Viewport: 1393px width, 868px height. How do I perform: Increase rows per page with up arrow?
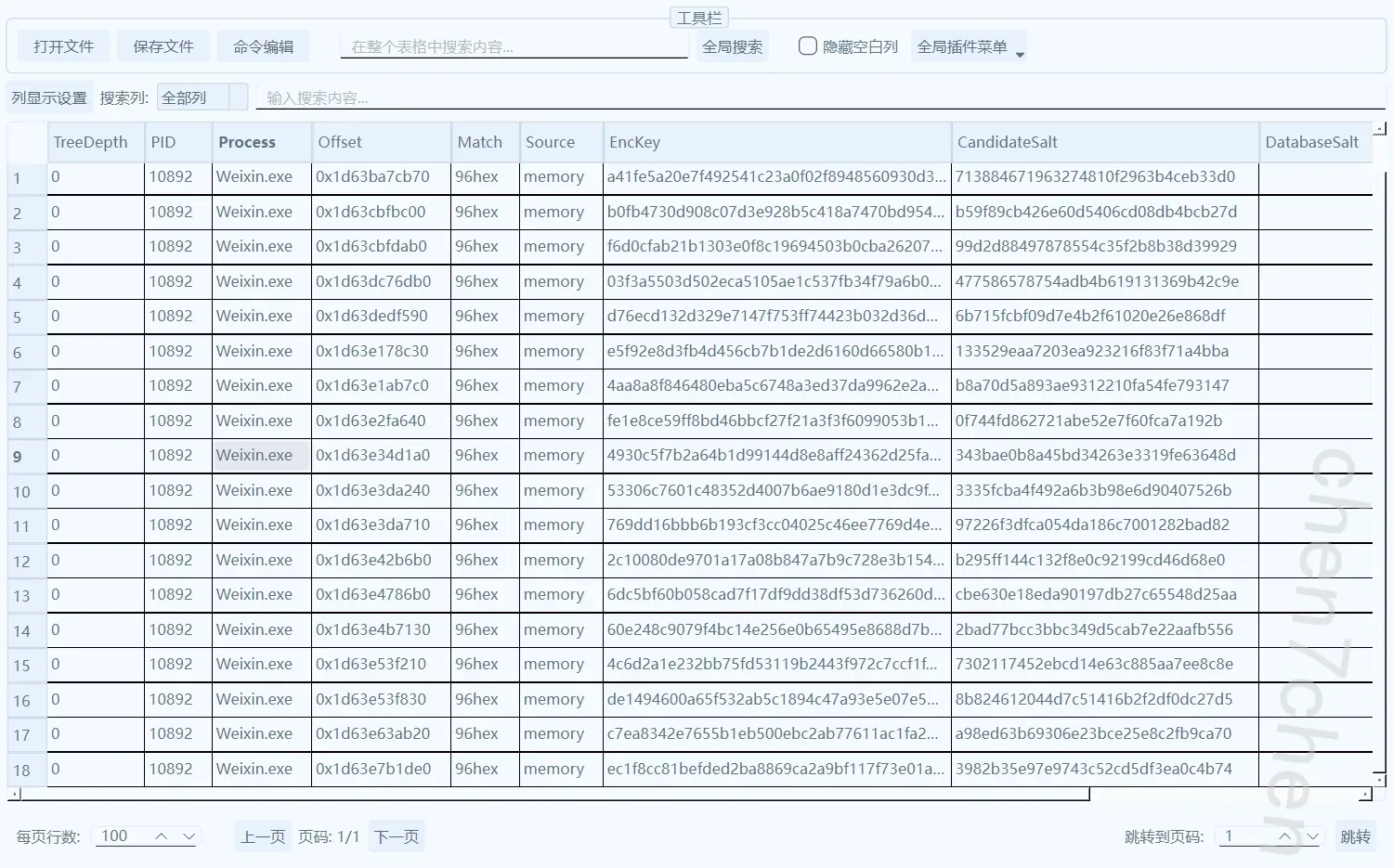tap(162, 836)
